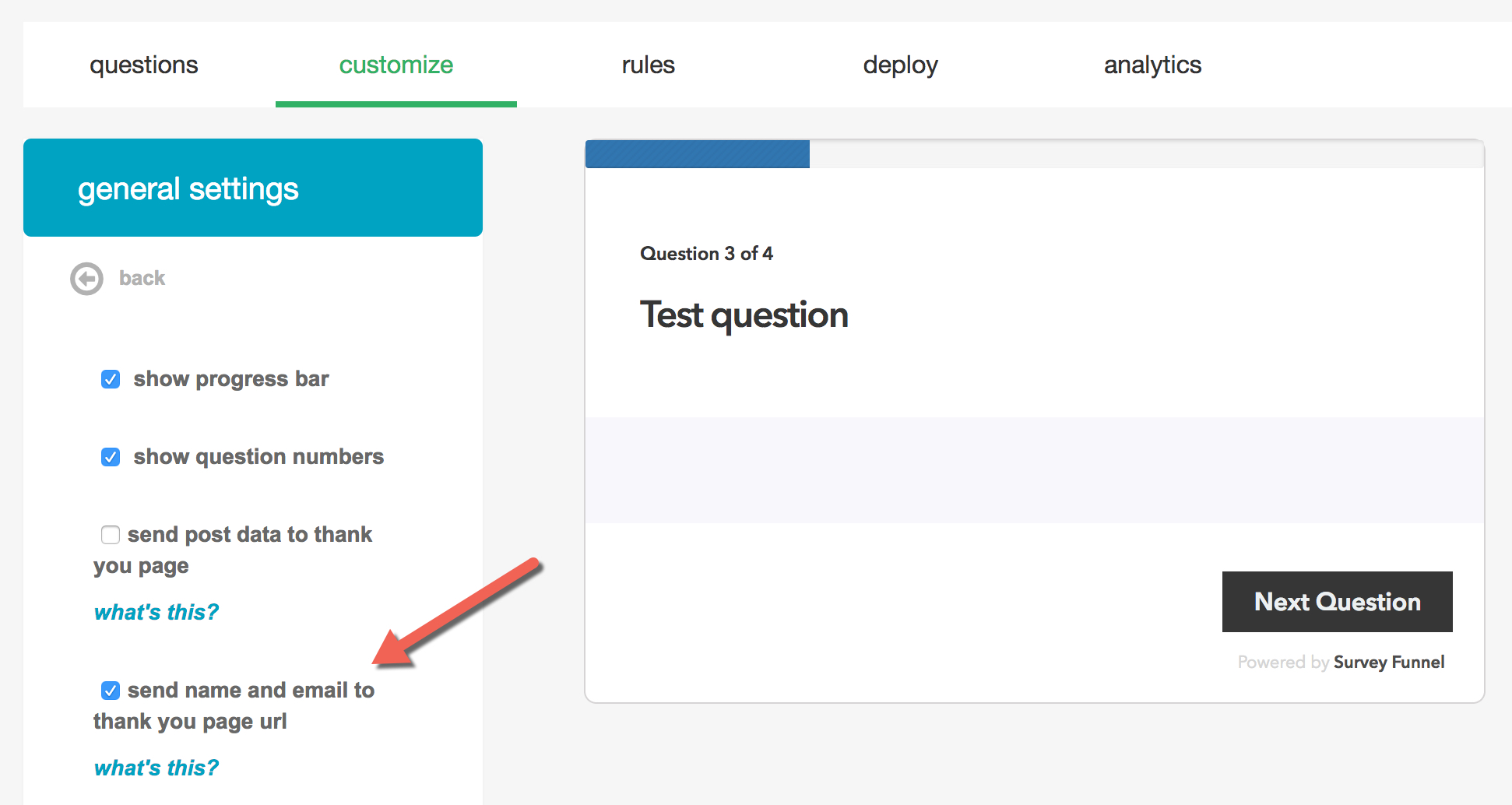Click the back text label
Screen dimensions: 1512x805
[142, 279]
